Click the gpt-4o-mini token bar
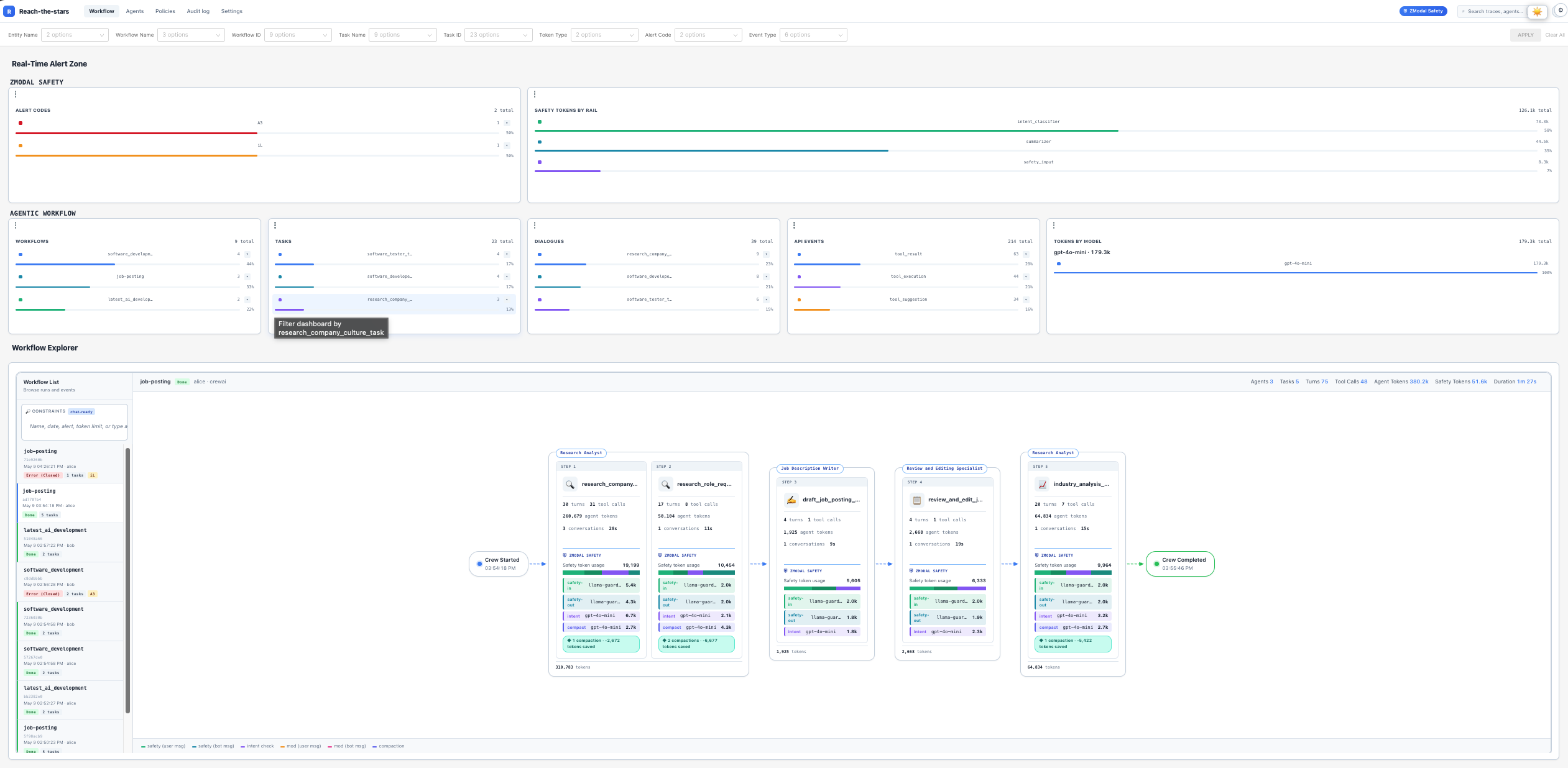Image resolution: width=1568 pixels, height=768 pixels. pos(1296,272)
